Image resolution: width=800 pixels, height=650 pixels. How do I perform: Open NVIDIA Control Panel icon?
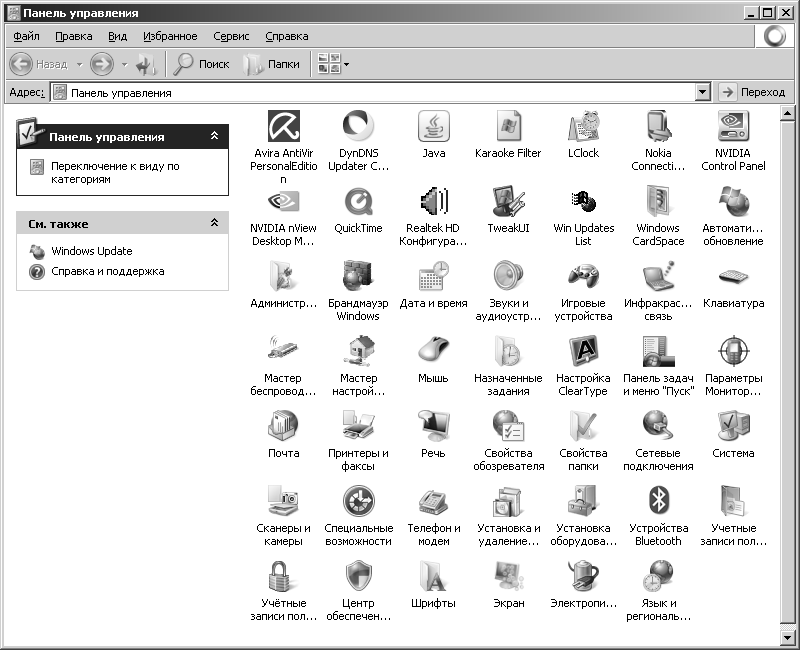[733, 126]
